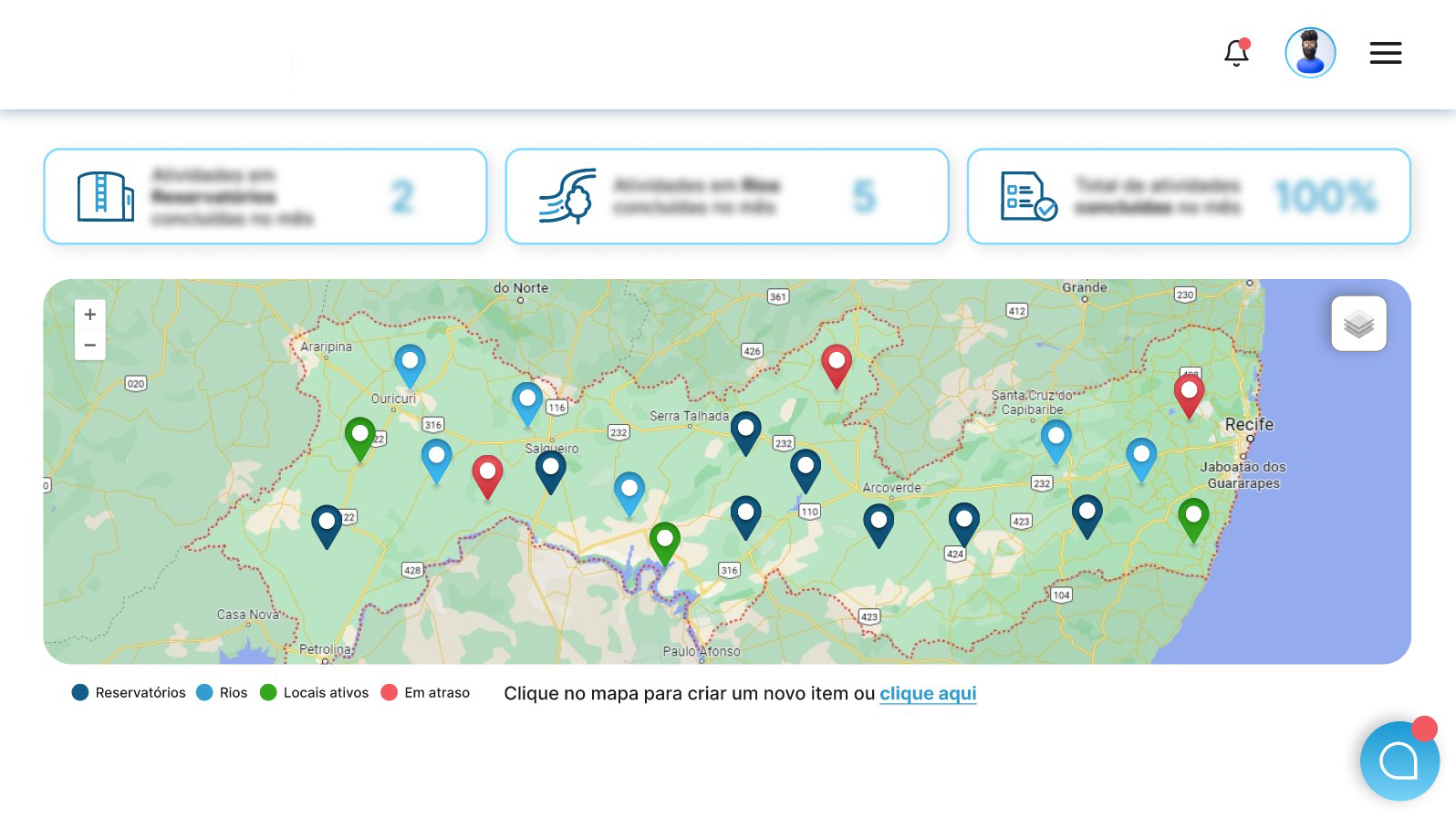Select the red marker left of Salgueiro
Viewport: 1456px width, 818px height.
click(487, 474)
